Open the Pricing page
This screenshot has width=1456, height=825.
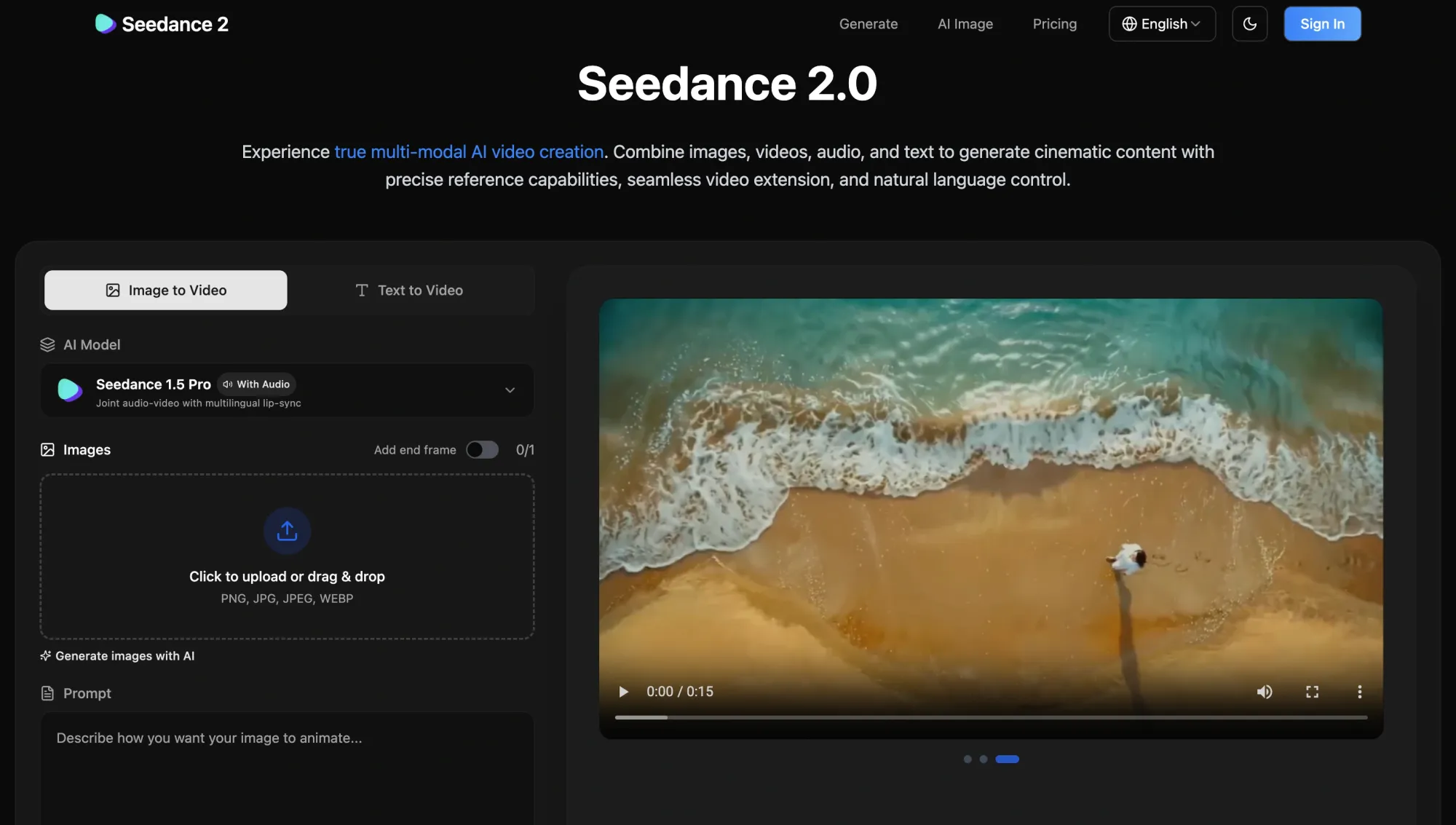(x=1054, y=24)
